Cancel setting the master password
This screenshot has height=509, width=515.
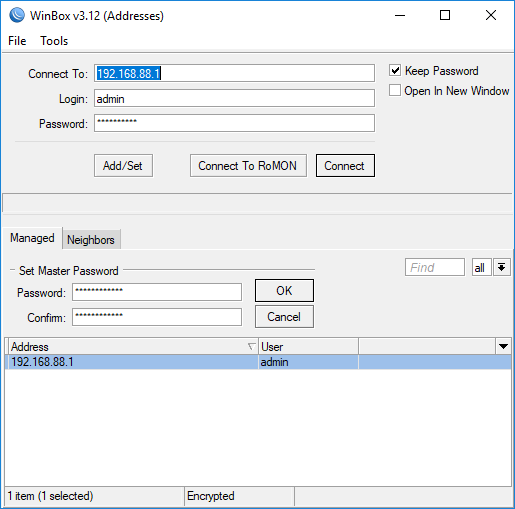(284, 317)
